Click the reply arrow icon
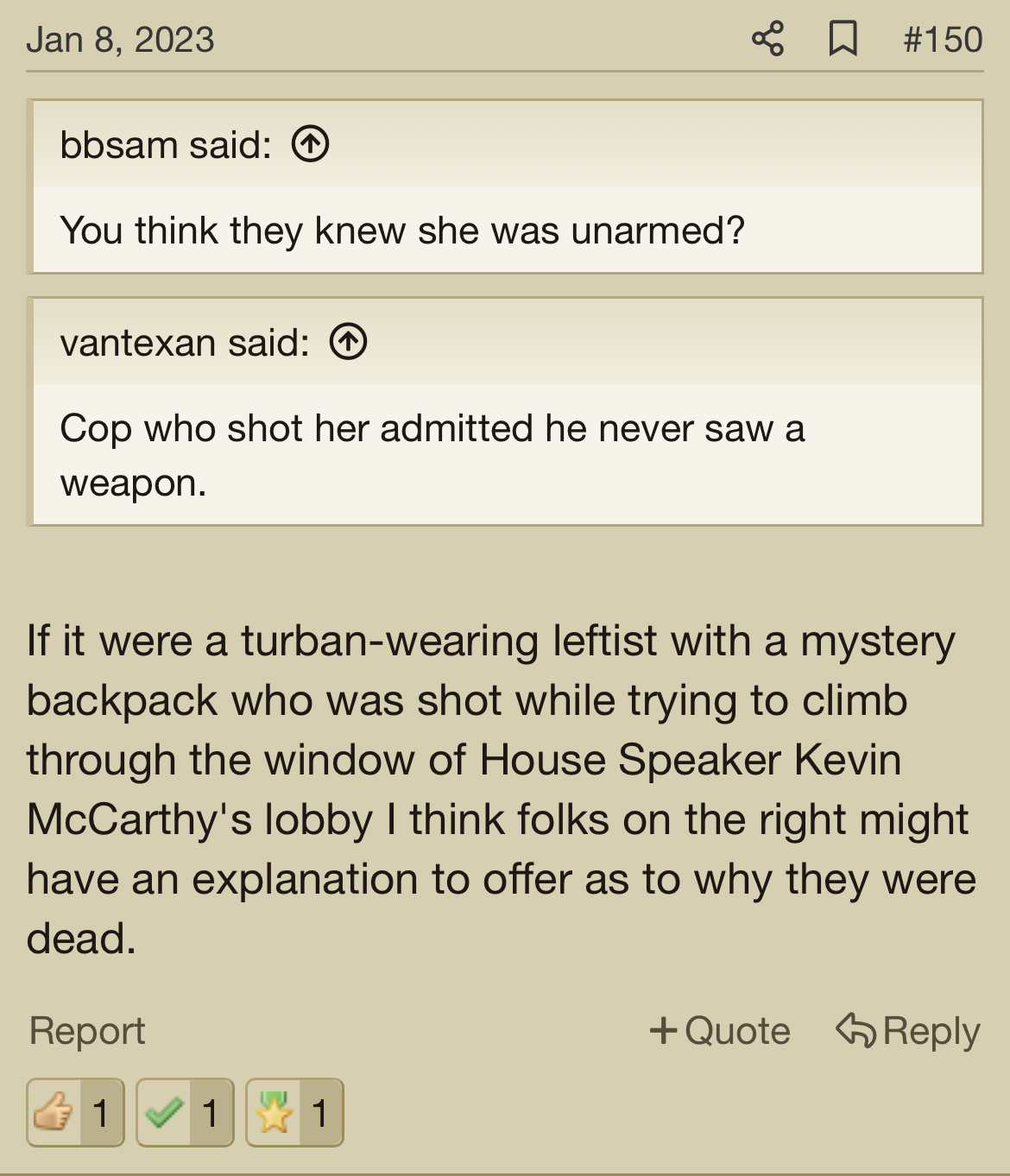This screenshot has height=1176, width=1010. 855,1030
